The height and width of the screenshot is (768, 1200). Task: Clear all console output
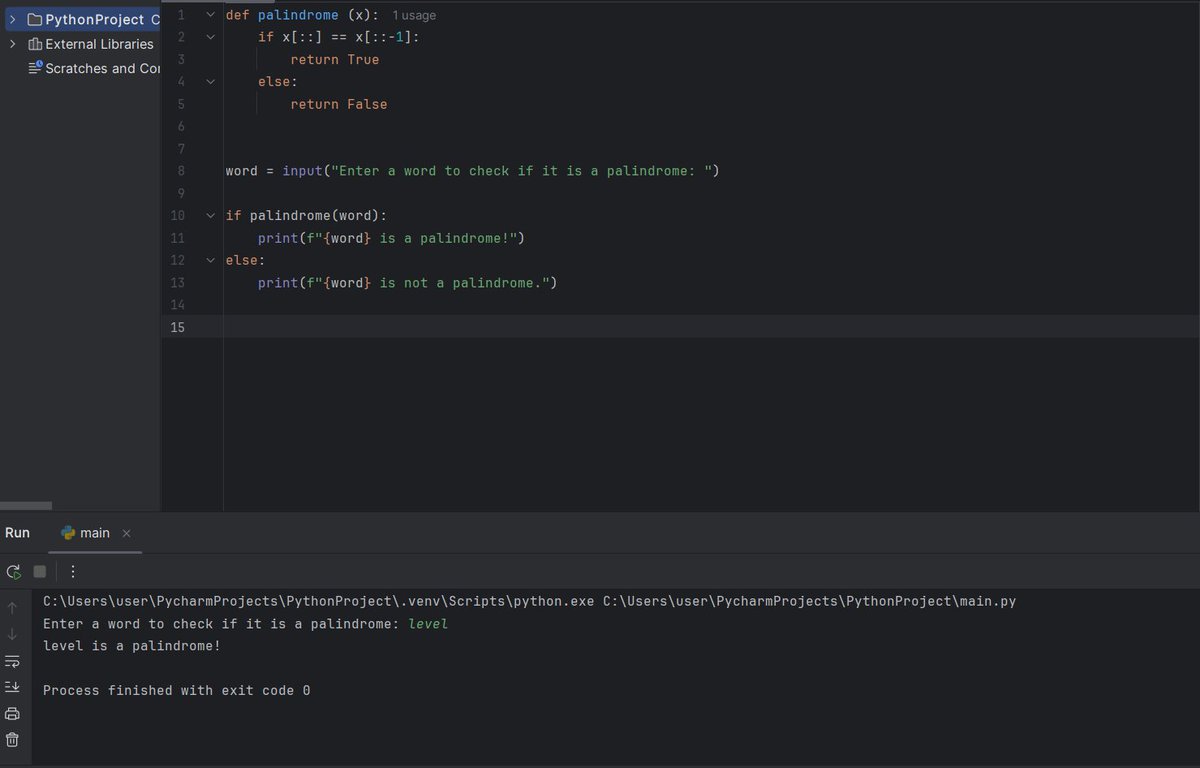pos(13,740)
